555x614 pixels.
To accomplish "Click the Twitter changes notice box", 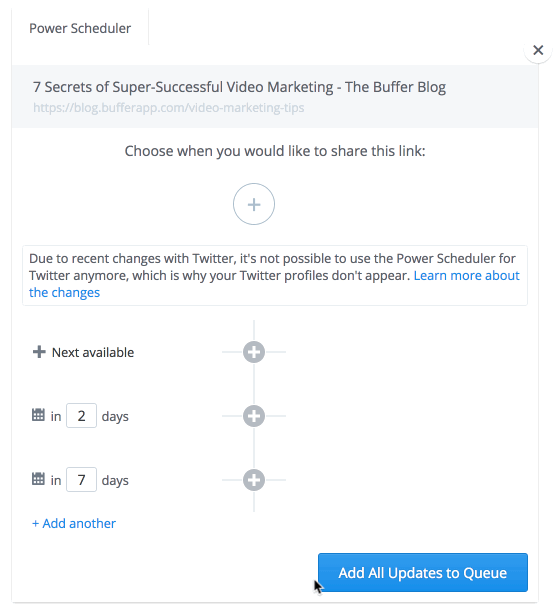I will [x=275, y=275].
